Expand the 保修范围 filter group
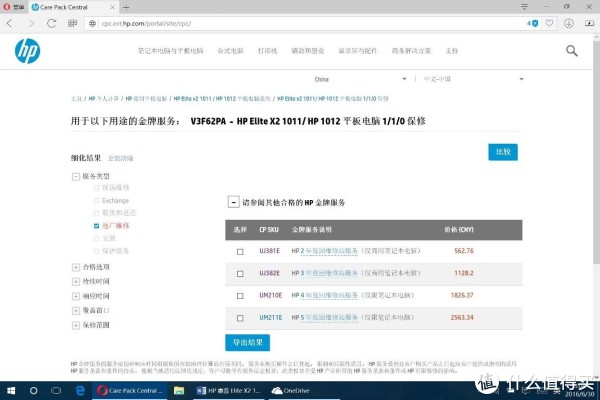Image resolution: width=600 pixels, height=400 pixels. click(x=76, y=325)
